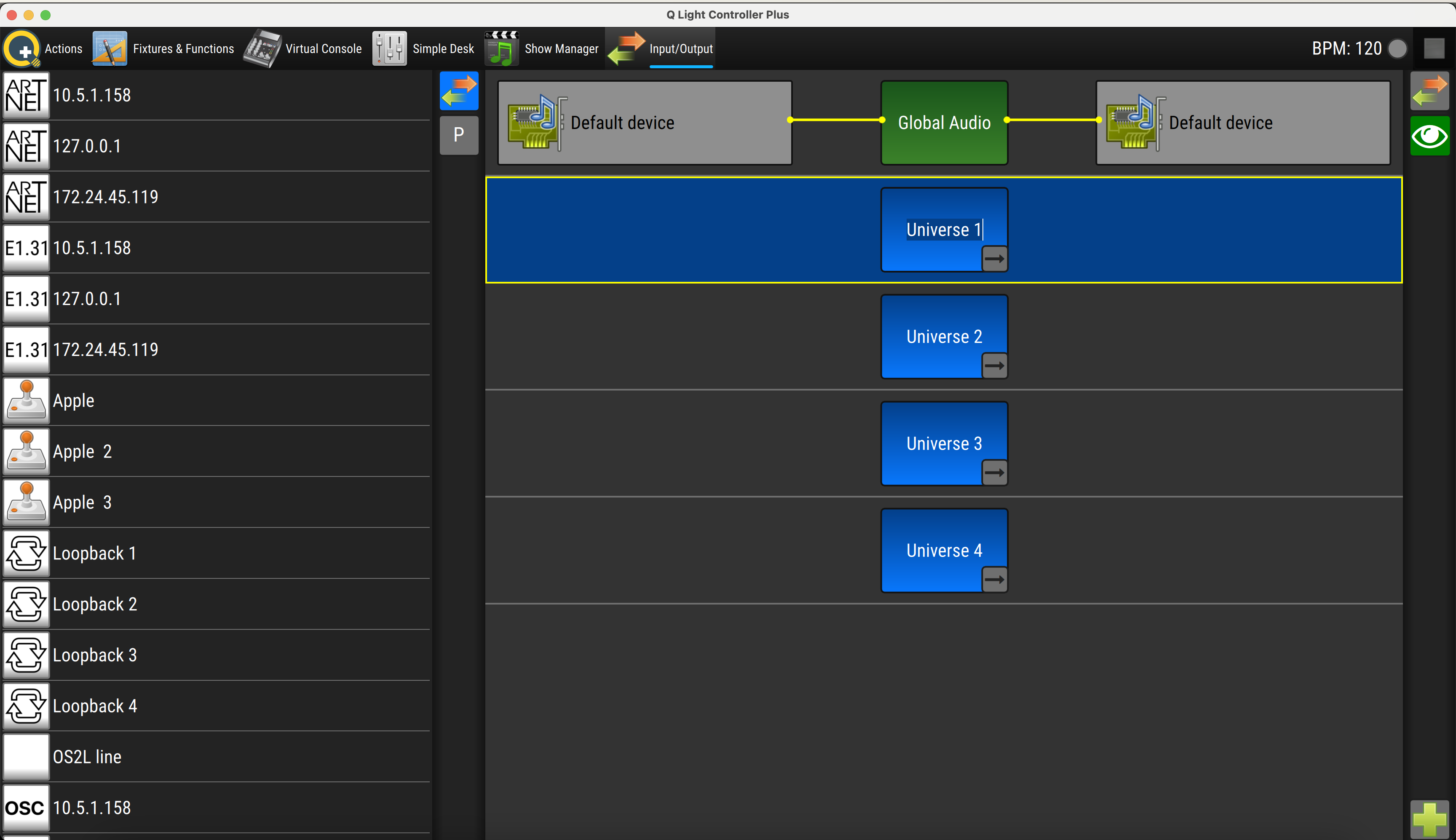The height and width of the screenshot is (840, 1456).
Task: Click the Global Audio green box
Action: click(944, 123)
